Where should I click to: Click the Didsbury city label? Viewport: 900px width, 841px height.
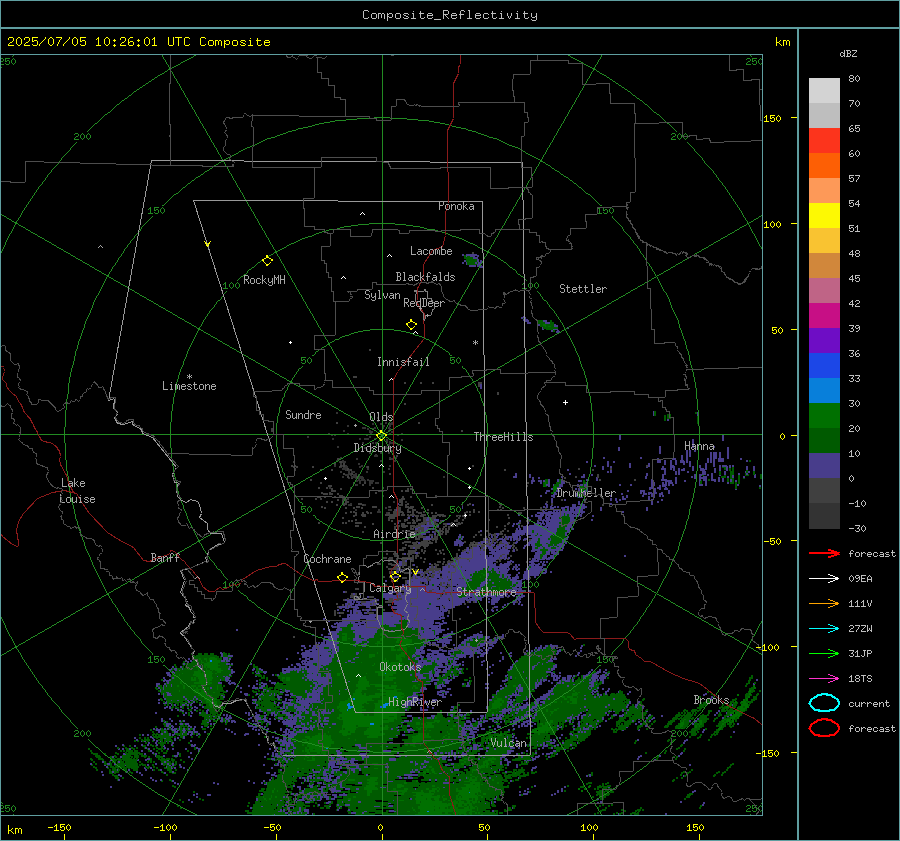pos(377,448)
